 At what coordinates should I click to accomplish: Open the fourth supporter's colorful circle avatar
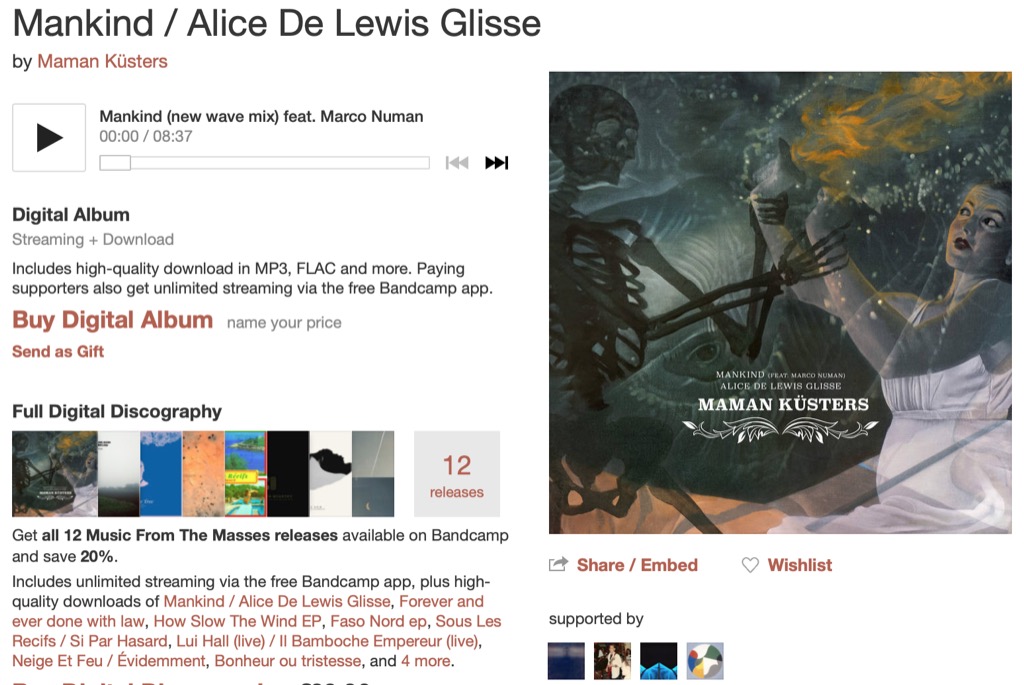click(x=705, y=661)
